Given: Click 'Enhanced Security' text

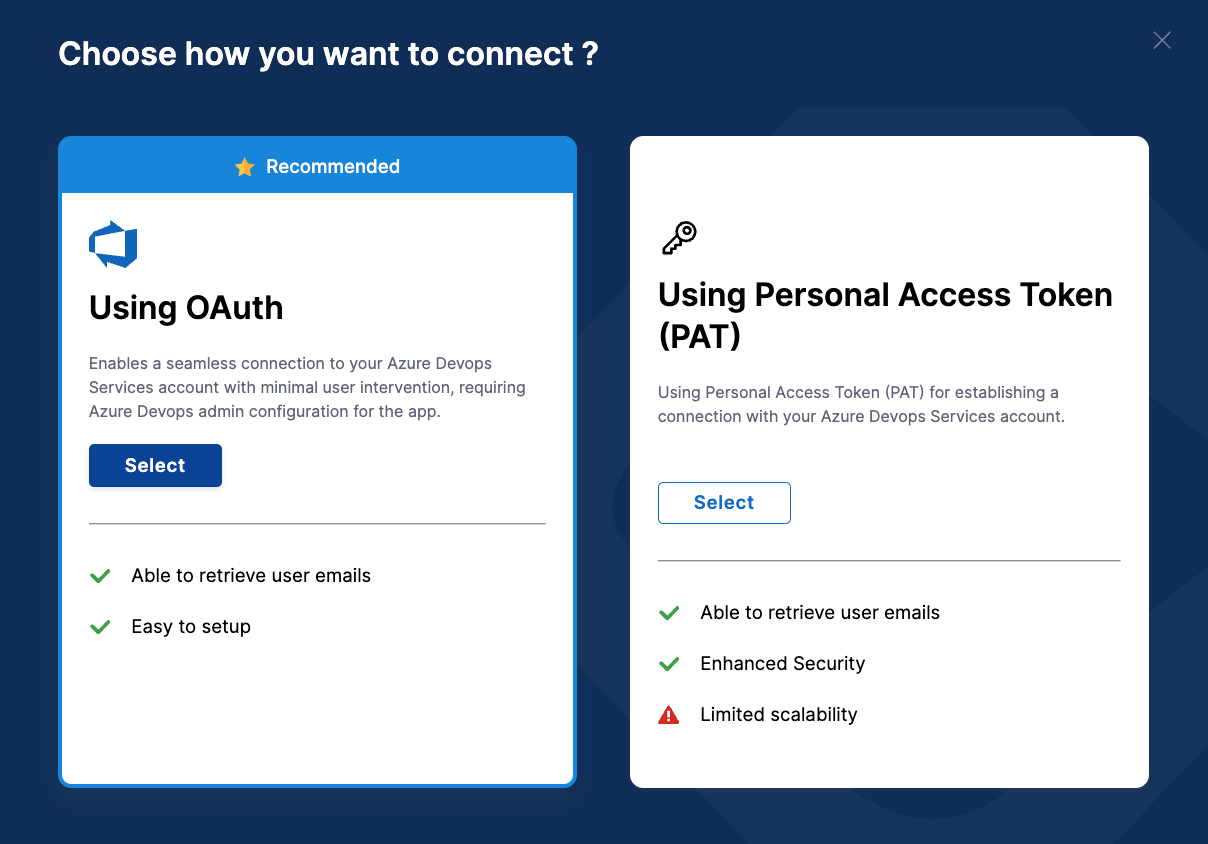Looking at the screenshot, I should coord(782,663).
